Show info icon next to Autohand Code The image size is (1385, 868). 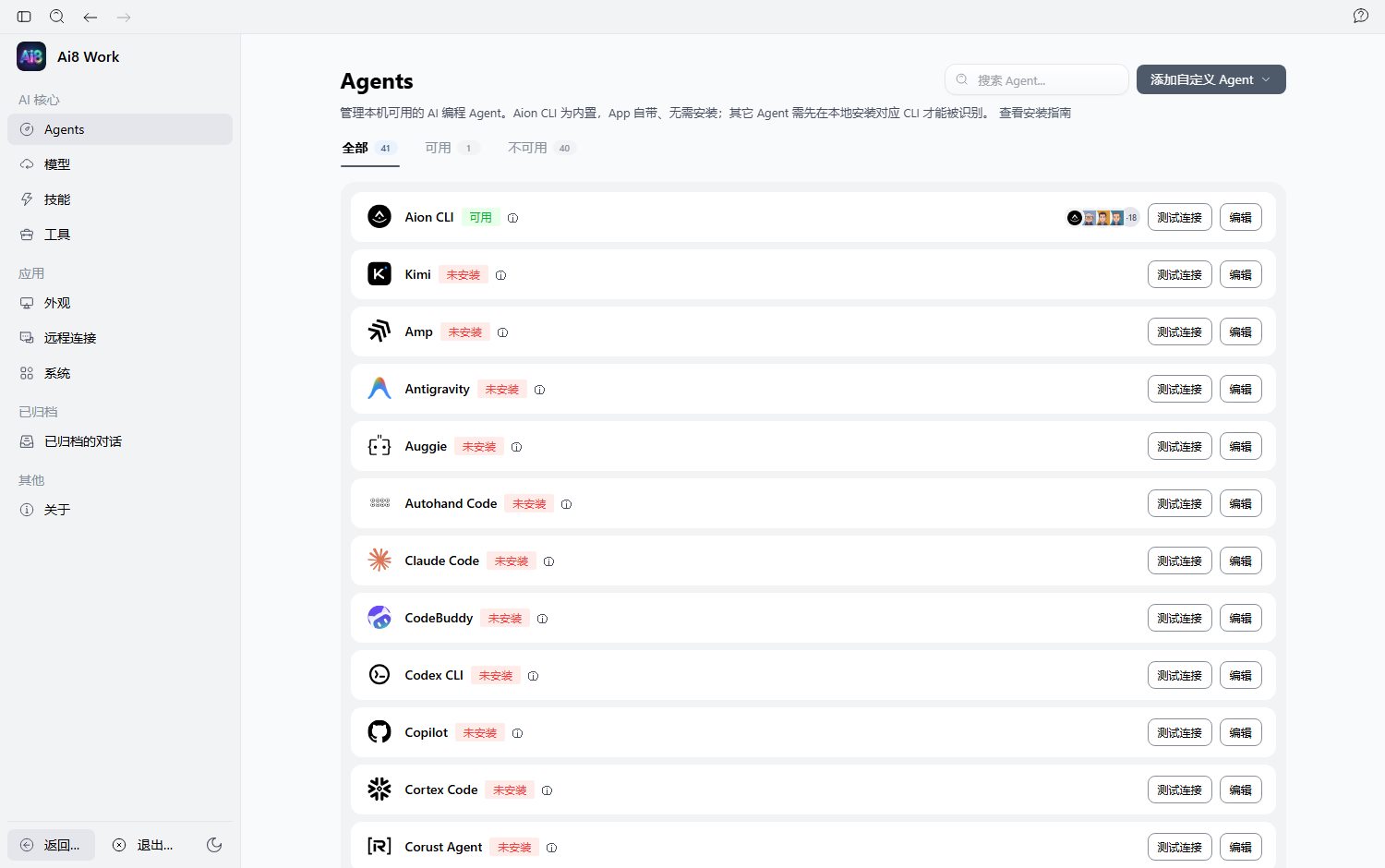(x=567, y=504)
